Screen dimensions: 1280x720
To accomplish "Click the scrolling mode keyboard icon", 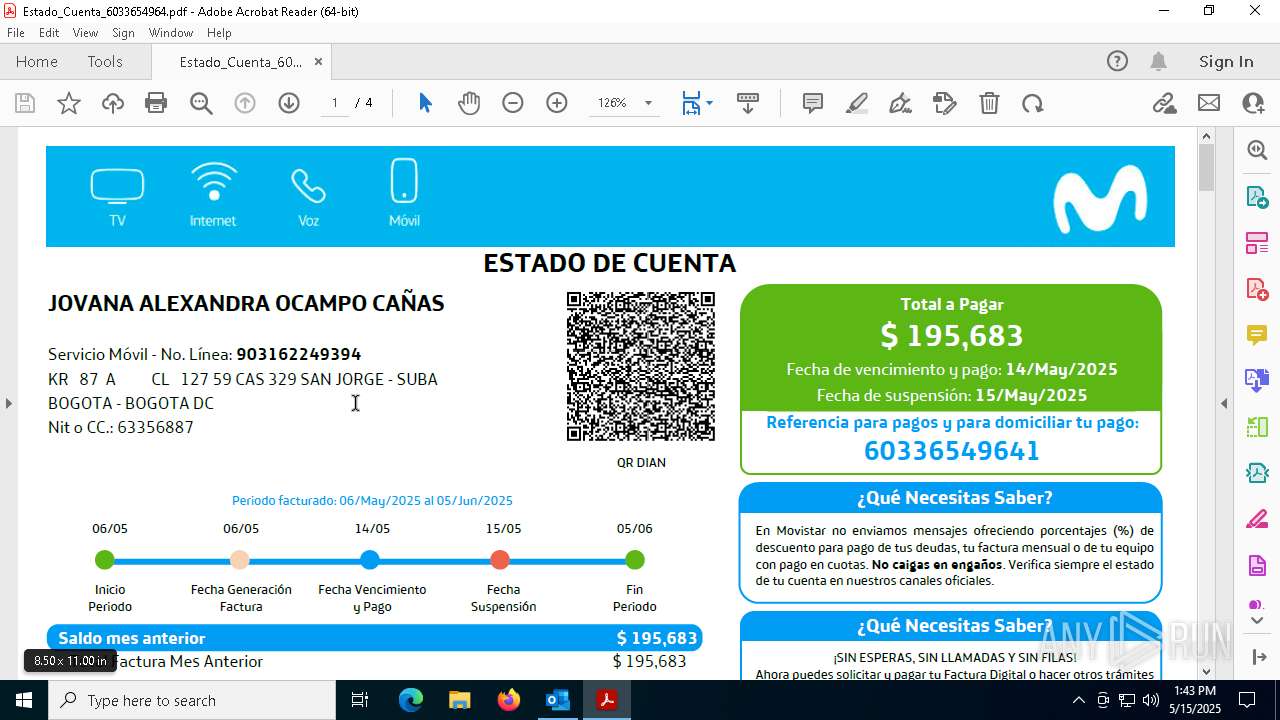I will [x=748, y=103].
